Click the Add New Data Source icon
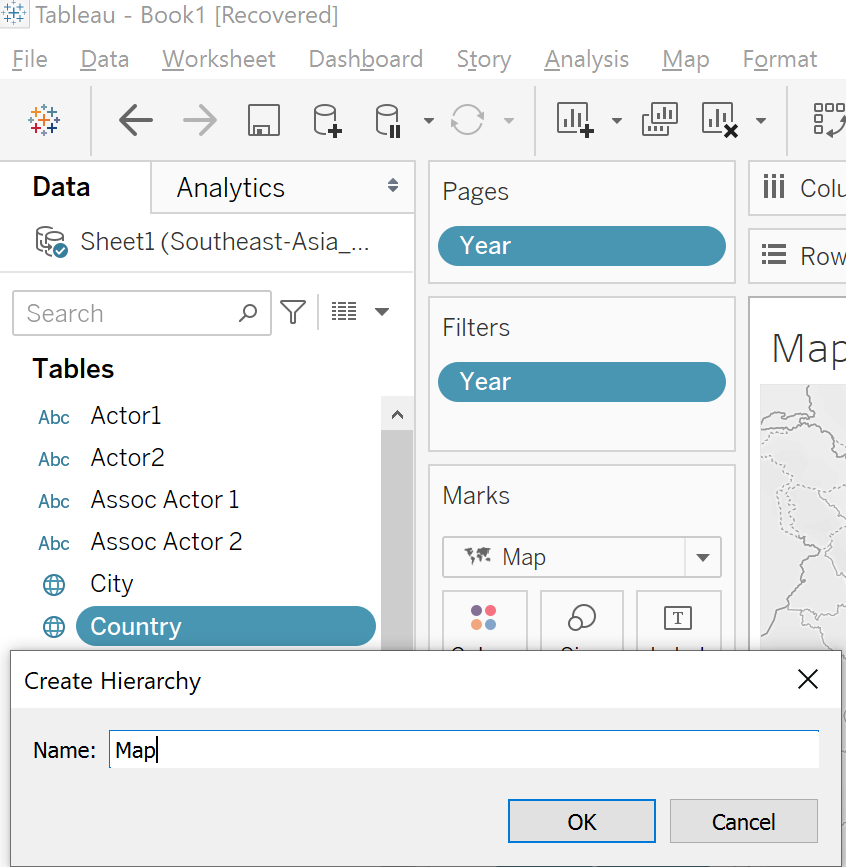 [x=327, y=121]
